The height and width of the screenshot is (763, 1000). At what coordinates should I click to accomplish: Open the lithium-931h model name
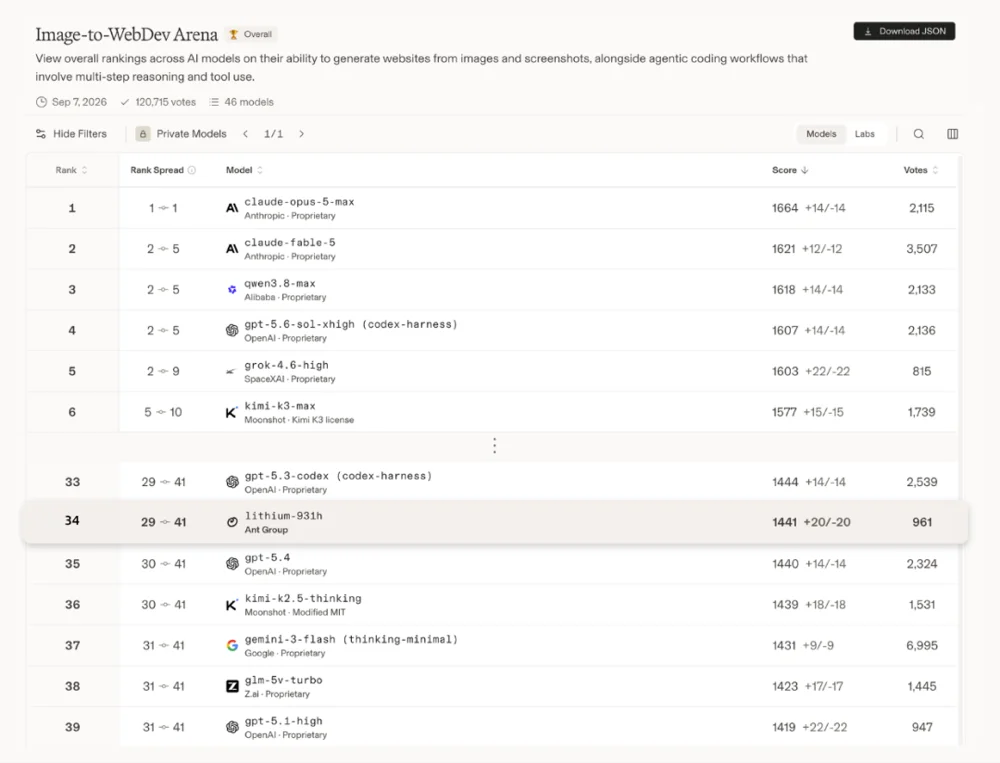(x=284, y=515)
